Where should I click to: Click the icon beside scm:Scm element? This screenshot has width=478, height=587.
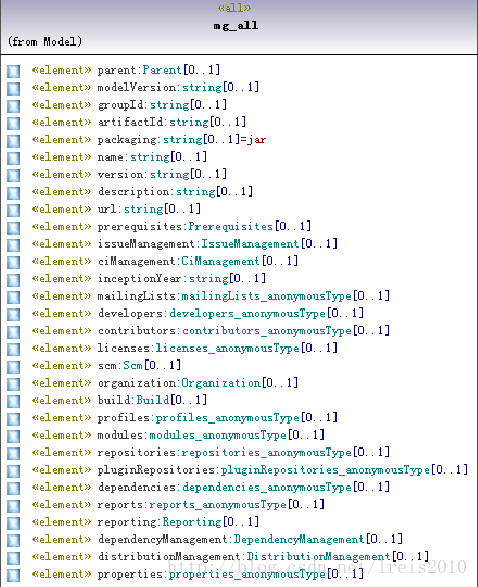tap(13, 367)
